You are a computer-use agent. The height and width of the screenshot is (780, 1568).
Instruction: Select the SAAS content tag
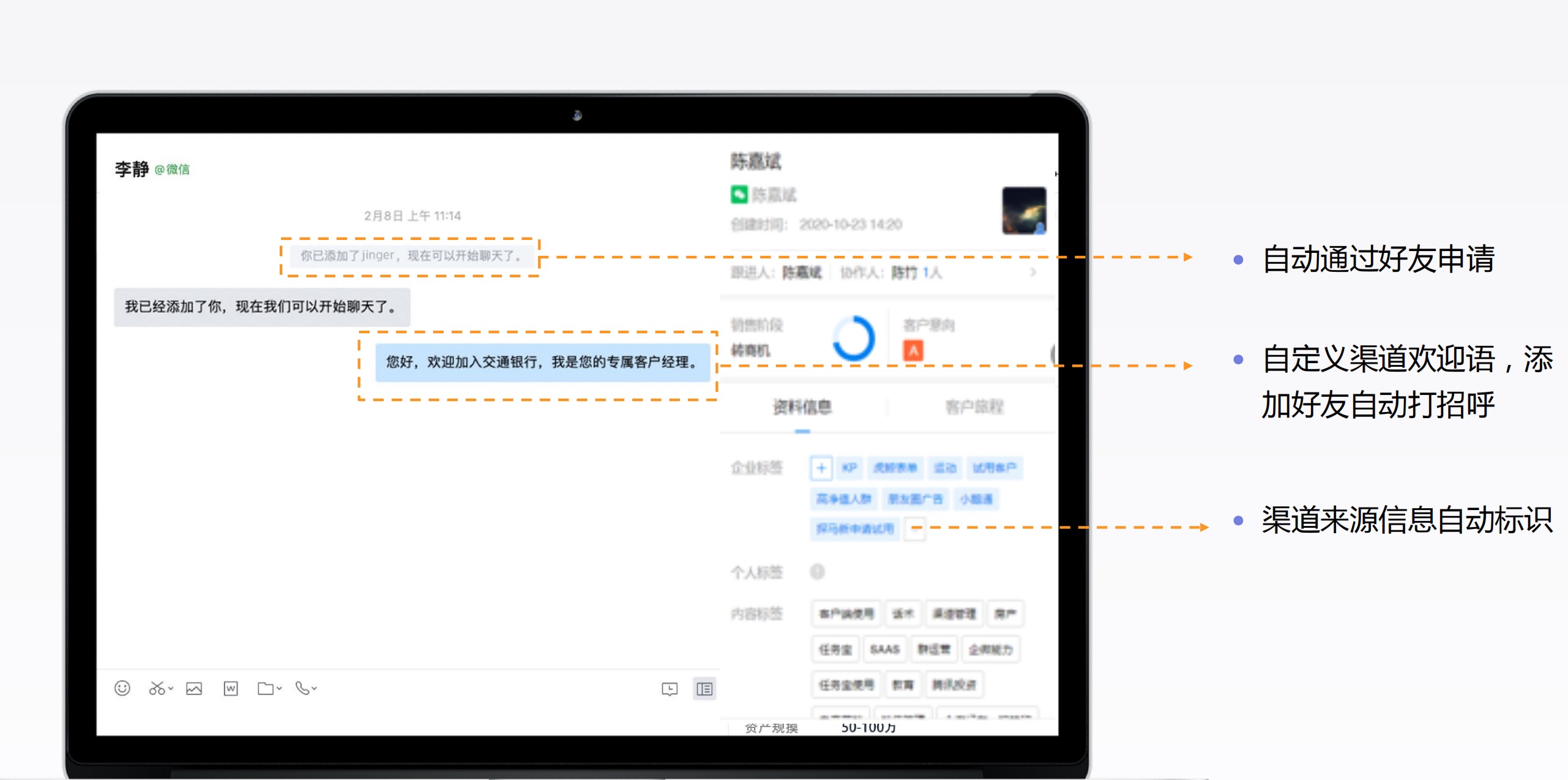(x=885, y=649)
